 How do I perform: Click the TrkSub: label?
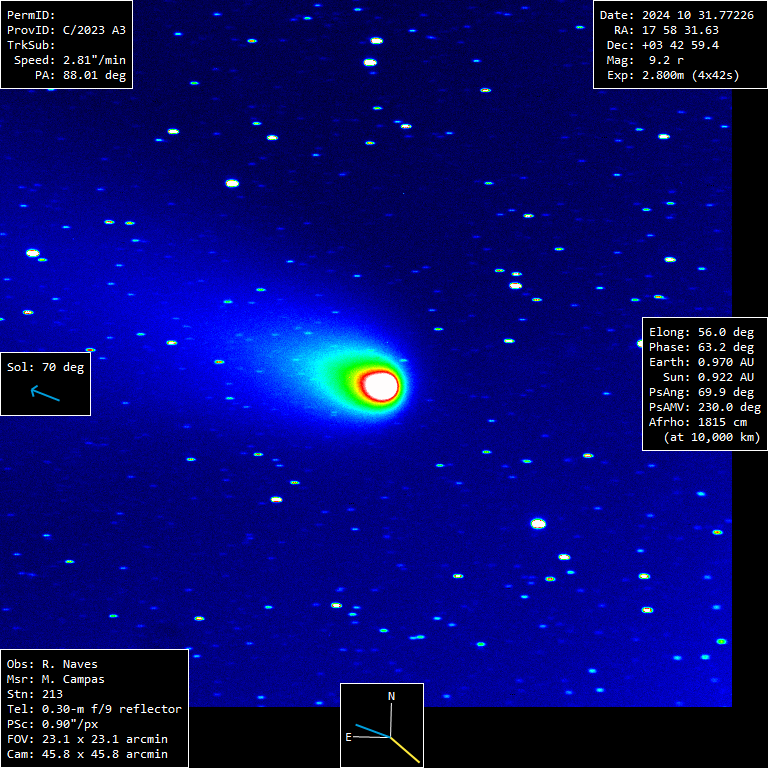coord(31,45)
